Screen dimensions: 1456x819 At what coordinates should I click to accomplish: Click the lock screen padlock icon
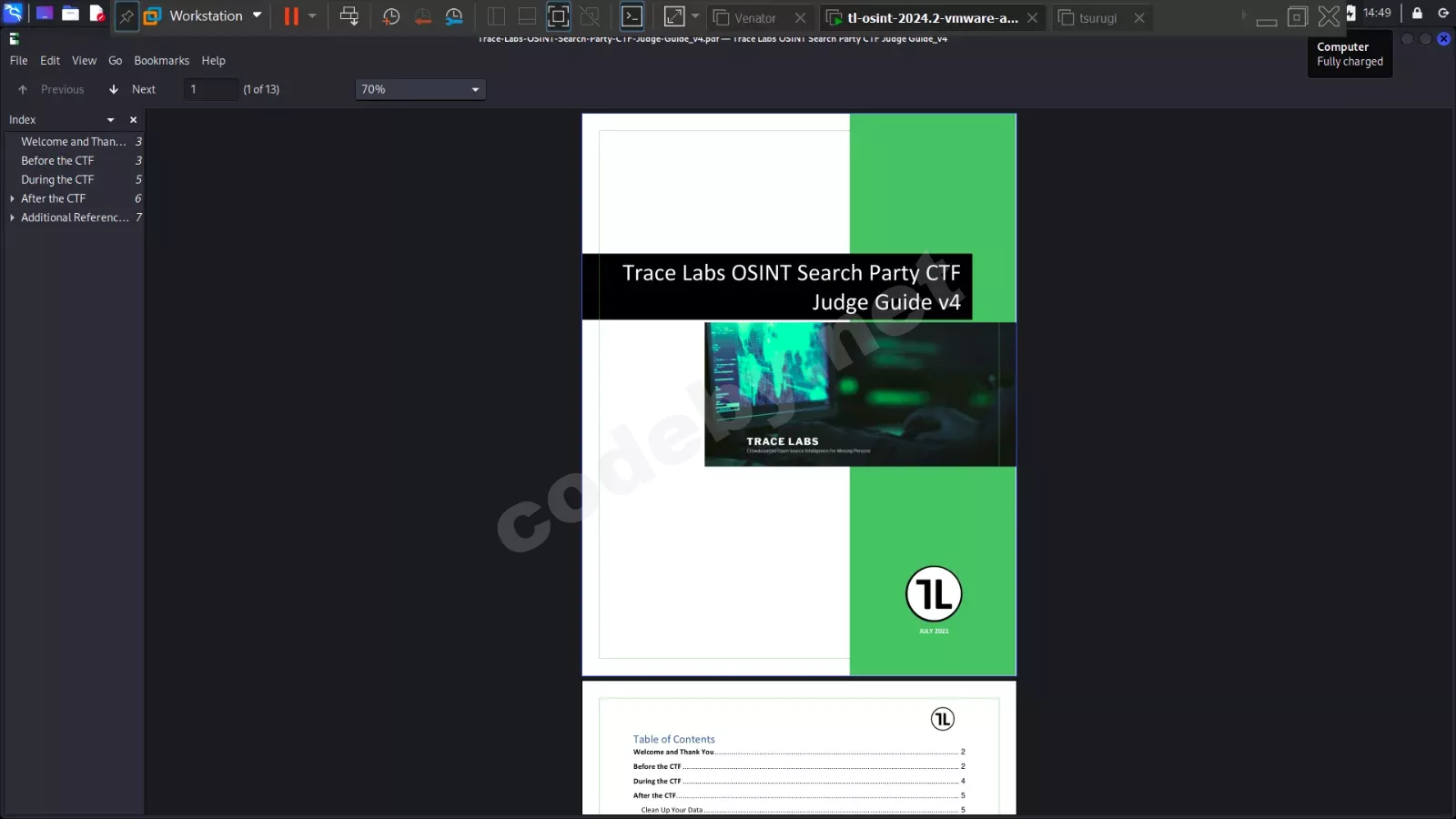pyautogui.click(x=1417, y=14)
